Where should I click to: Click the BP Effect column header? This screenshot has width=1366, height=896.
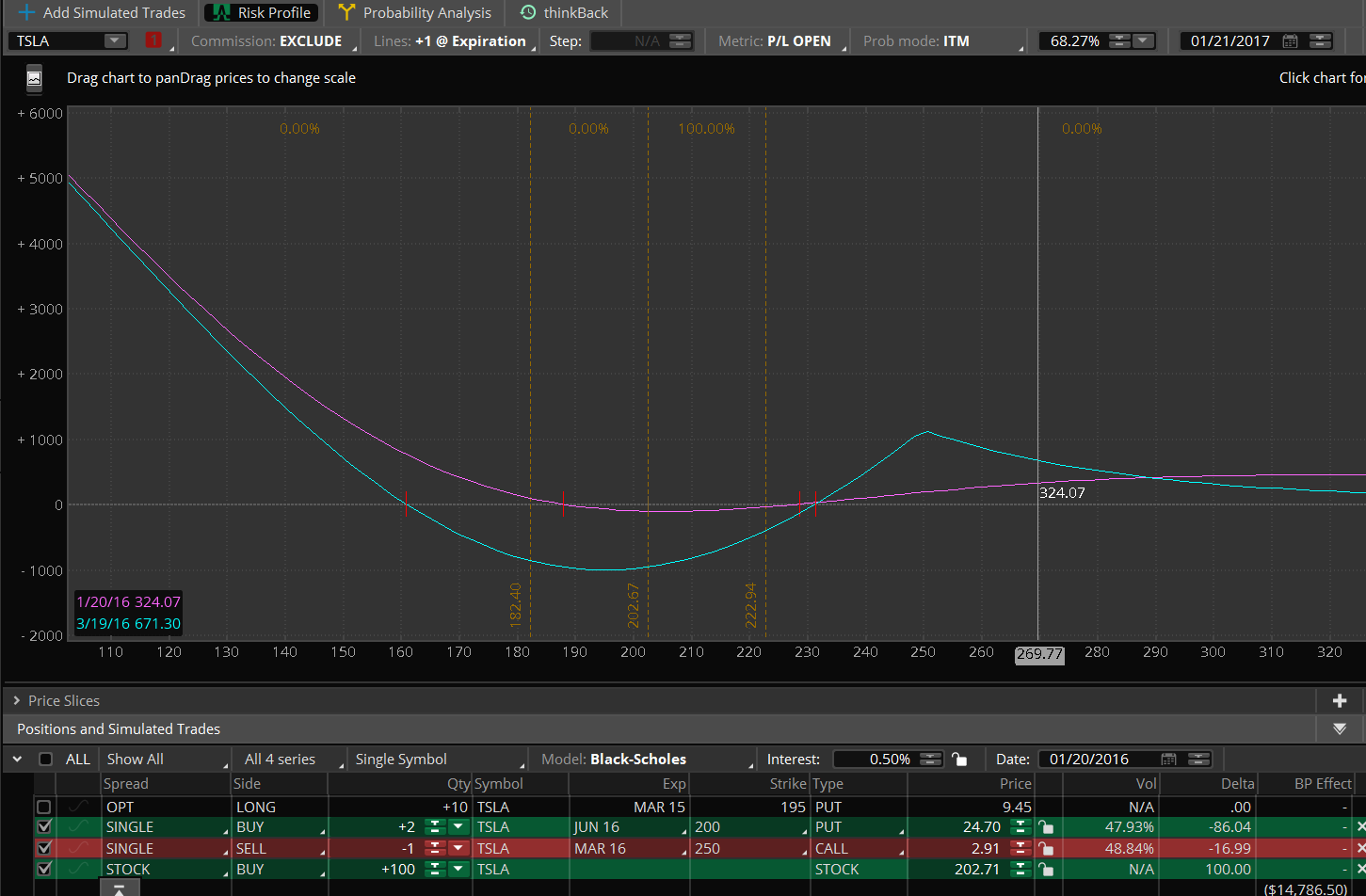tap(1323, 784)
